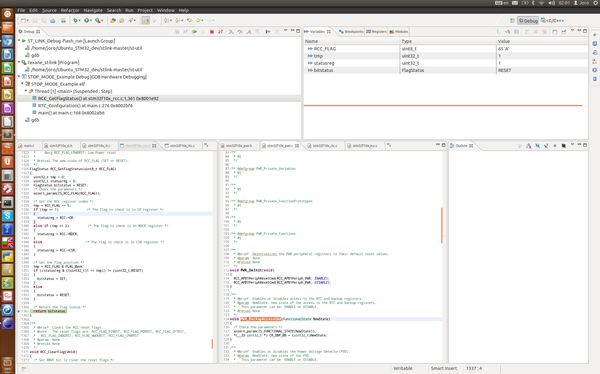Open the Navigate menu
The height and width of the screenshot is (374, 600).
coord(93,10)
